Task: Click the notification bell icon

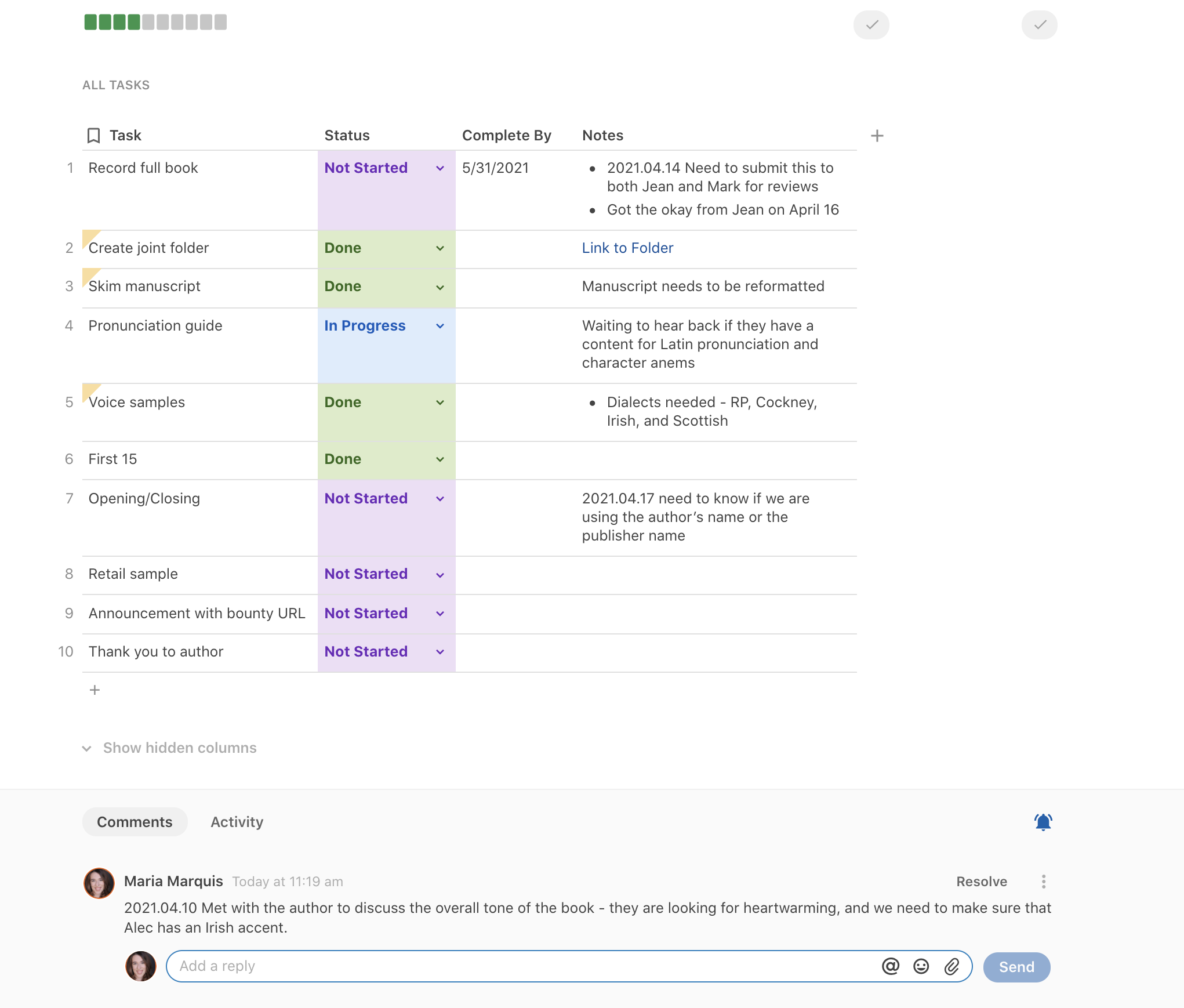Action: pyautogui.click(x=1043, y=822)
